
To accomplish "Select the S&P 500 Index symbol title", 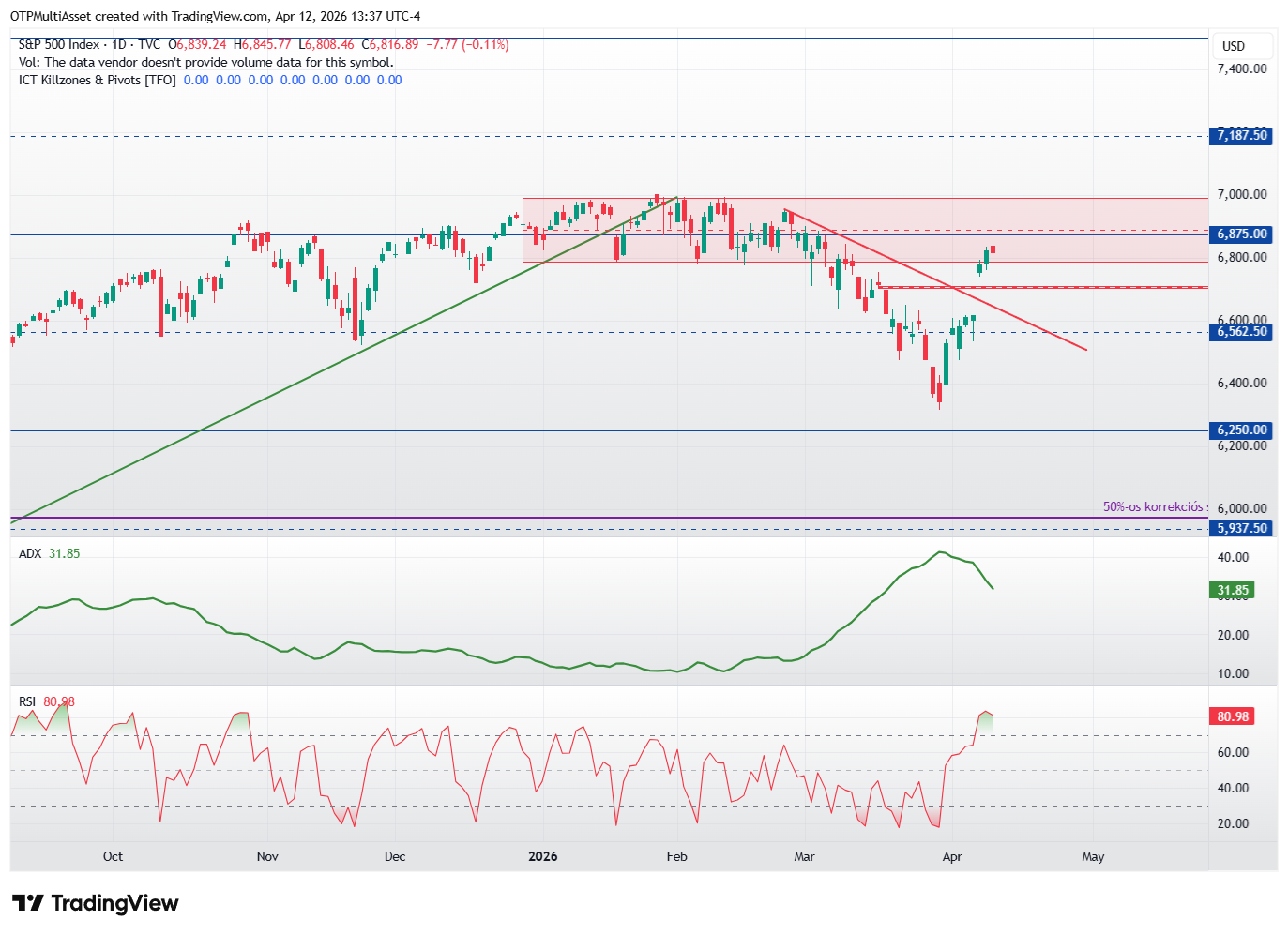I will [59, 44].
